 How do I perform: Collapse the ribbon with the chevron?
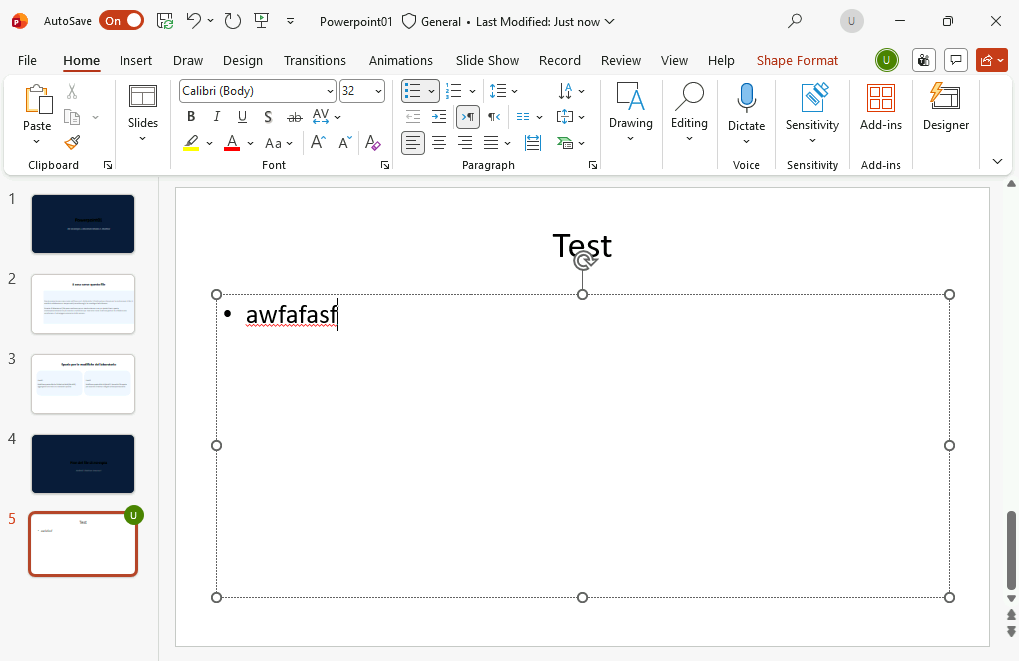click(x=998, y=161)
